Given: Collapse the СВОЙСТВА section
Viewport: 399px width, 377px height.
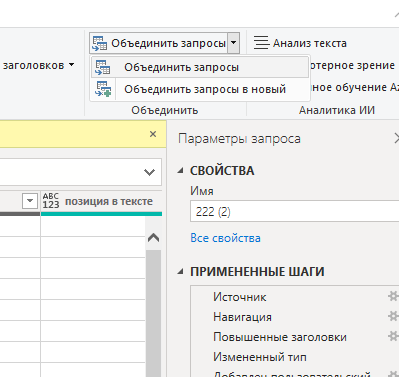Looking at the screenshot, I should tap(180, 171).
